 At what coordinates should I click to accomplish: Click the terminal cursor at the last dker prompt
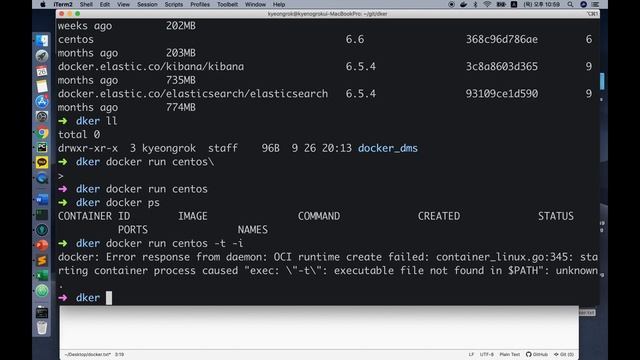click(x=109, y=298)
